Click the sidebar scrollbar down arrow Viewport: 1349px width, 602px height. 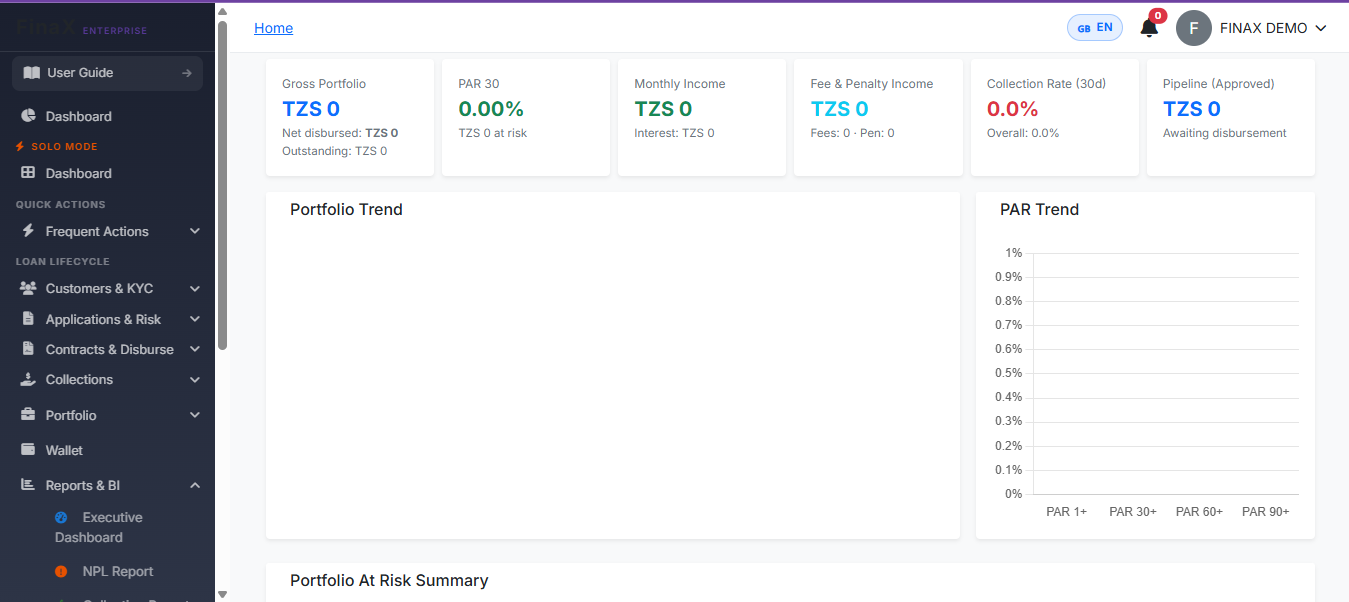pyautogui.click(x=222, y=594)
